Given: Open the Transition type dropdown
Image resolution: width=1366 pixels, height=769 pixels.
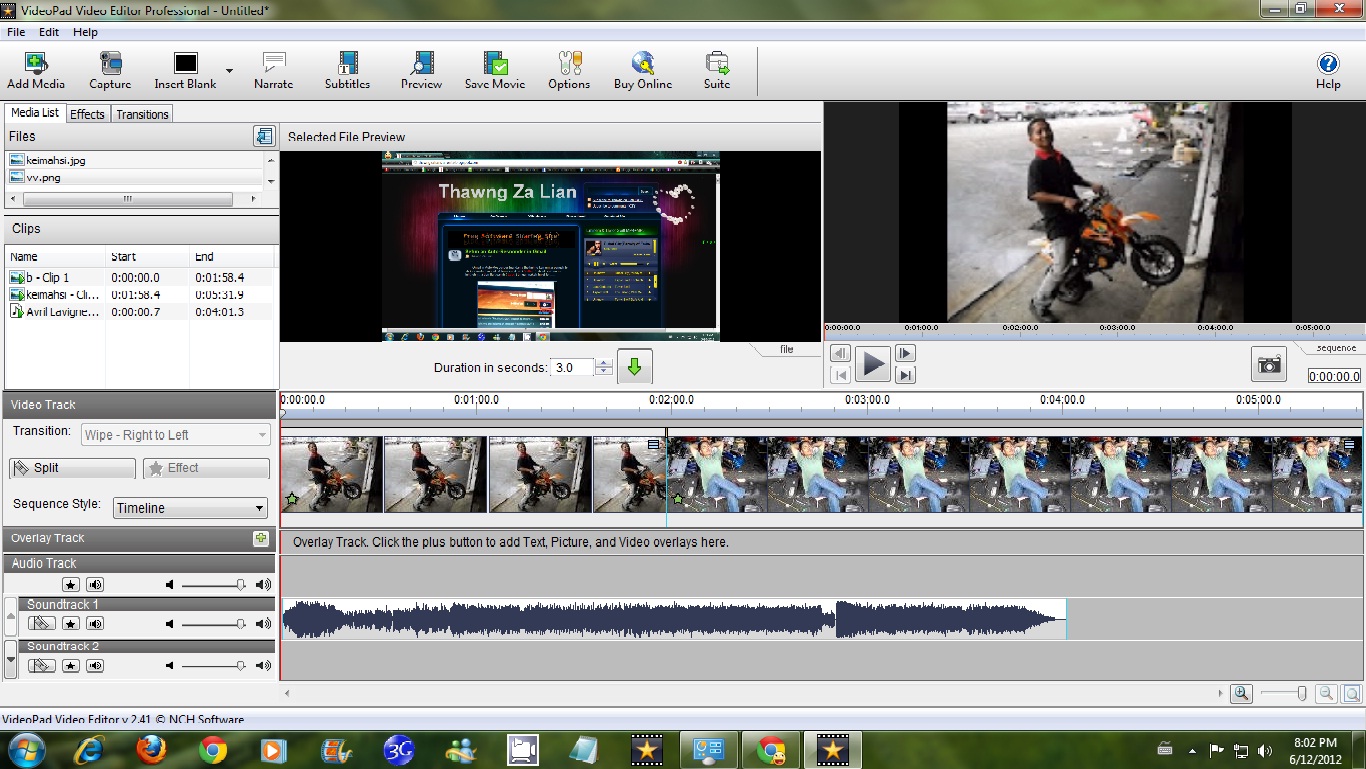Looking at the screenshot, I should 175,434.
